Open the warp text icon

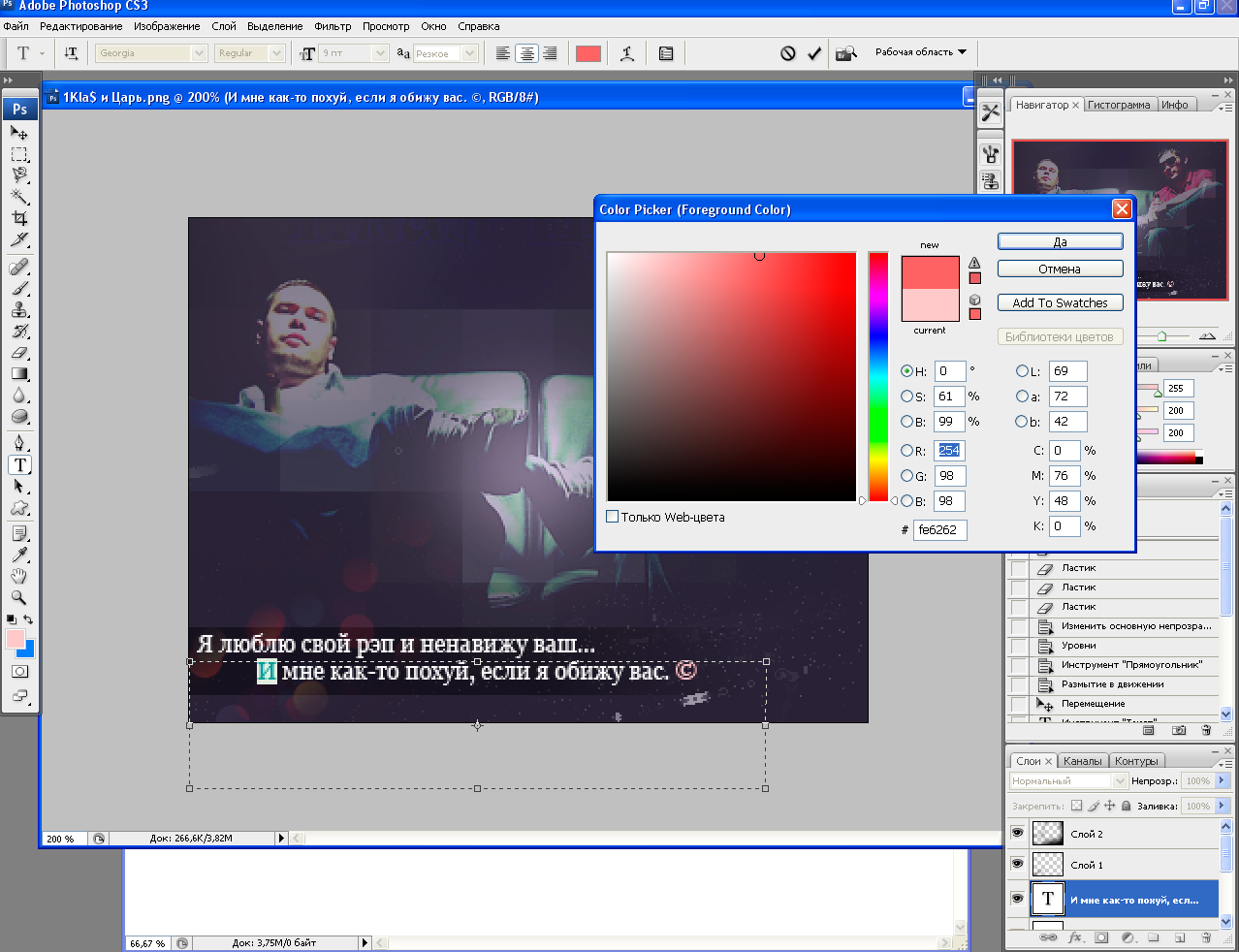coord(627,53)
